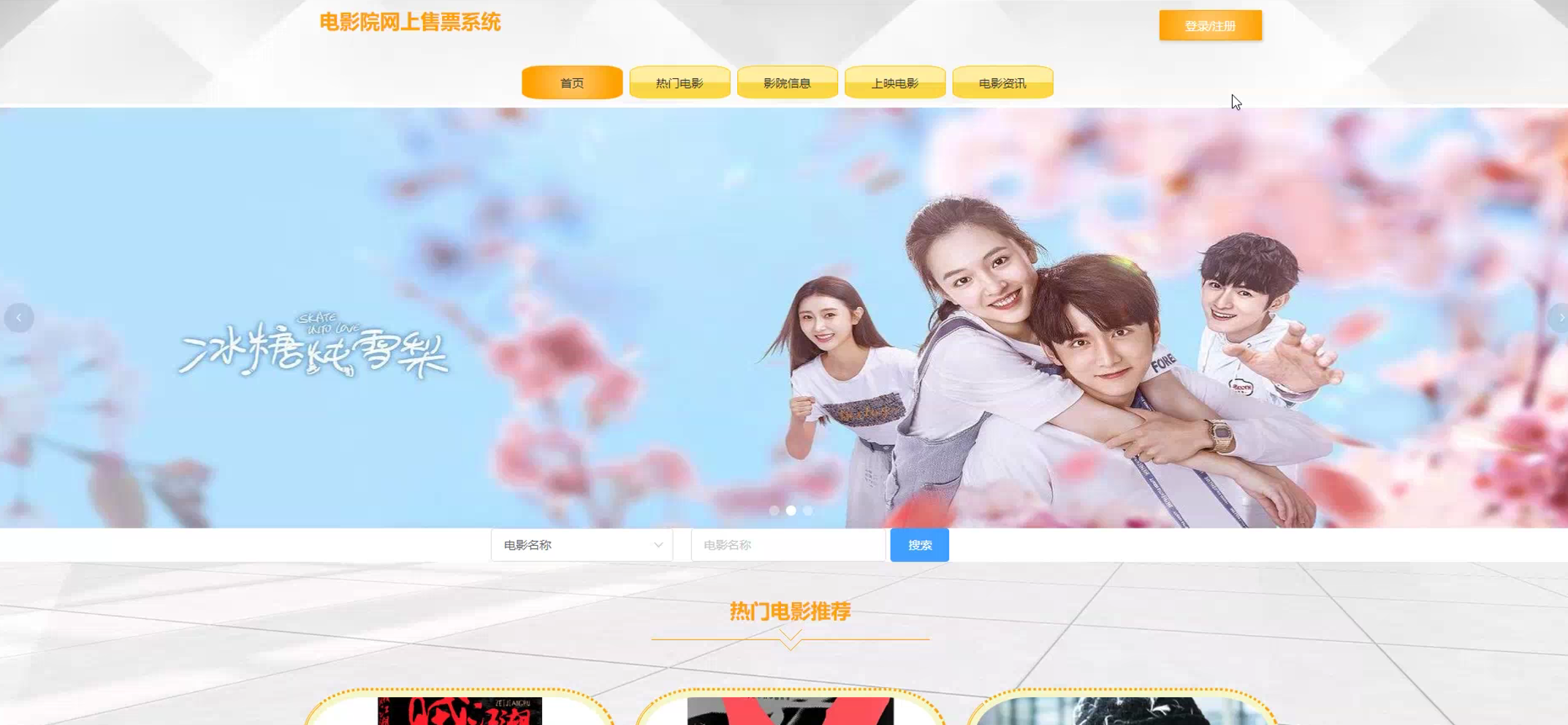Click the blue 搜索 search button
1568x725 pixels.
pyautogui.click(x=919, y=545)
